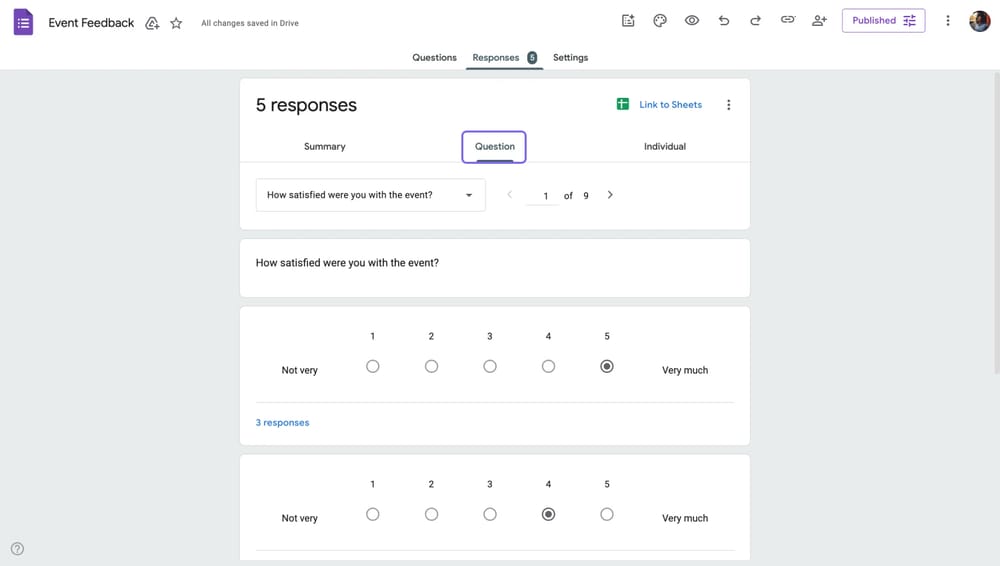Image resolution: width=1000 pixels, height=566 pixels.
Task: Open the Individual responses view
Action: [x=665, y=146]
